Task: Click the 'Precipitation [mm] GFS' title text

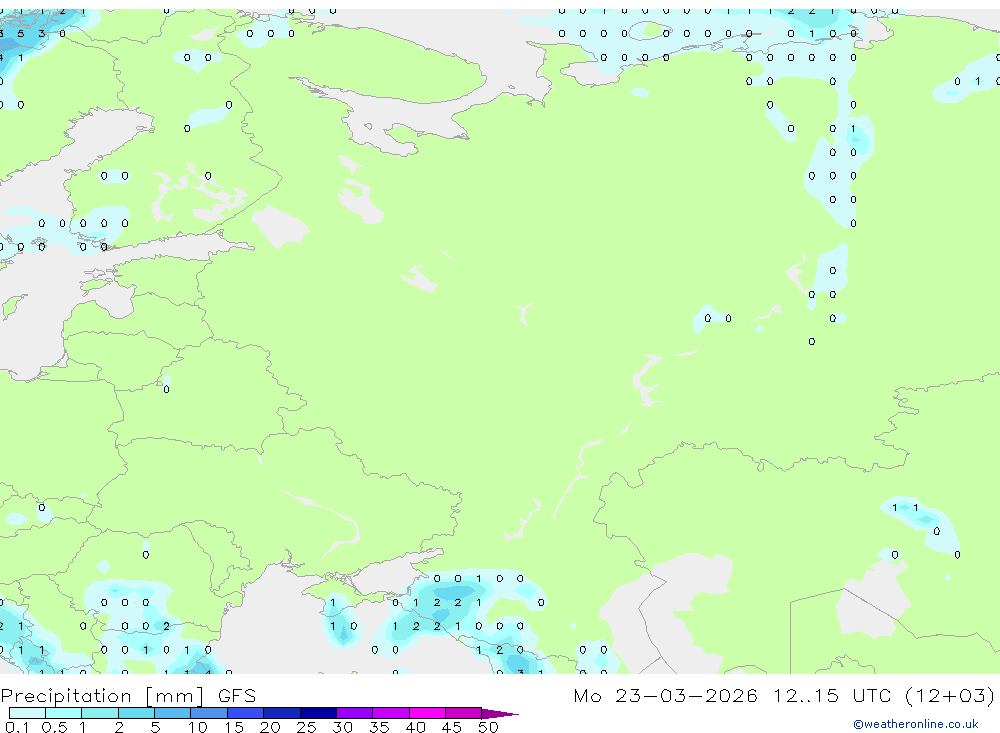Action: (x=128, y=696)
